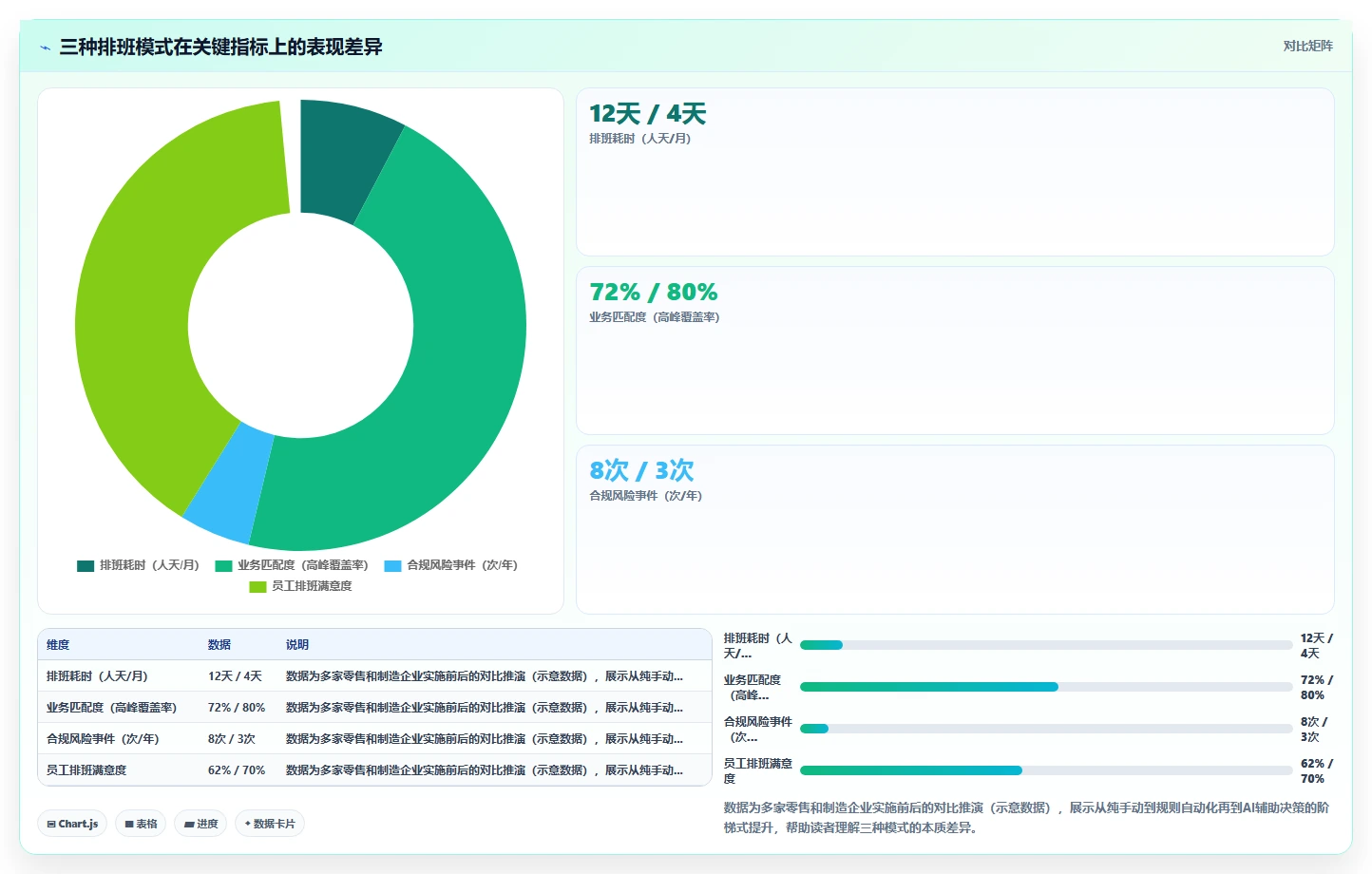Click the description paragraph below progress bars

pos(1027,817)
